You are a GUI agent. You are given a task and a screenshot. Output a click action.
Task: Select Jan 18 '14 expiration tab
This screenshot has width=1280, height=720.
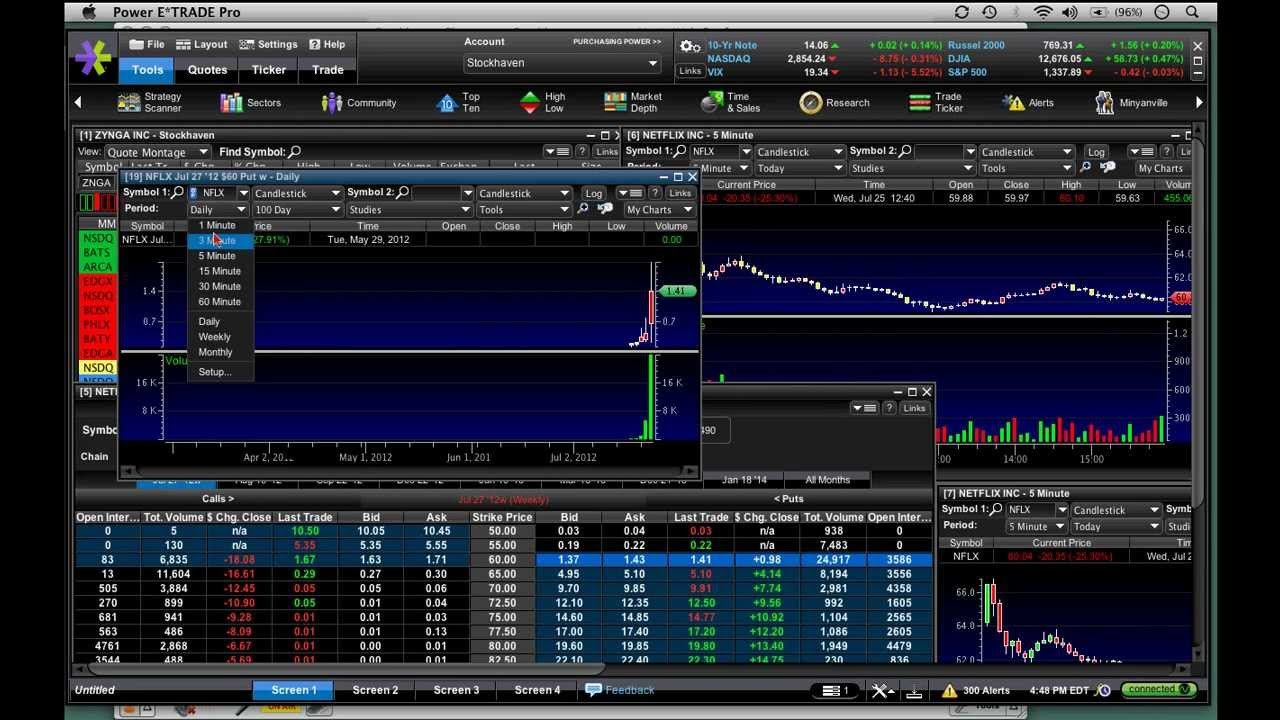point(744,480)
